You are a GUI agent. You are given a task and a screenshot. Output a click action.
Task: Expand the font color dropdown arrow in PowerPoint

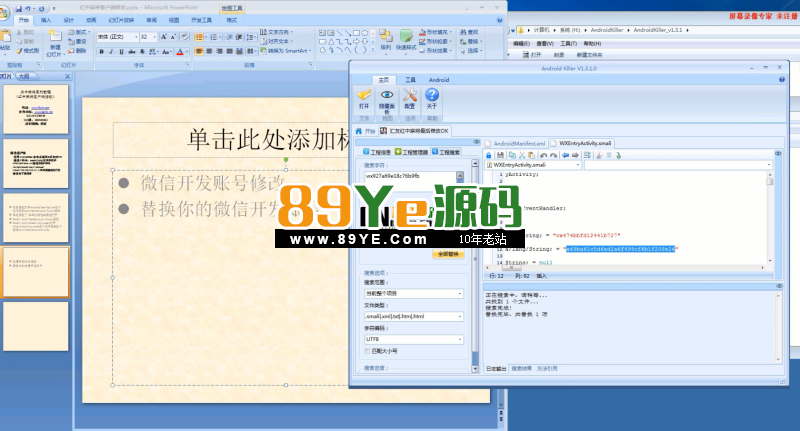pos(187,52)
